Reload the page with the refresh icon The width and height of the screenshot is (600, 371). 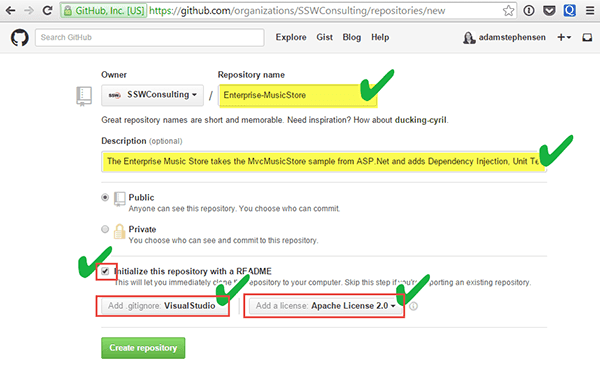[x=47, y=10]
